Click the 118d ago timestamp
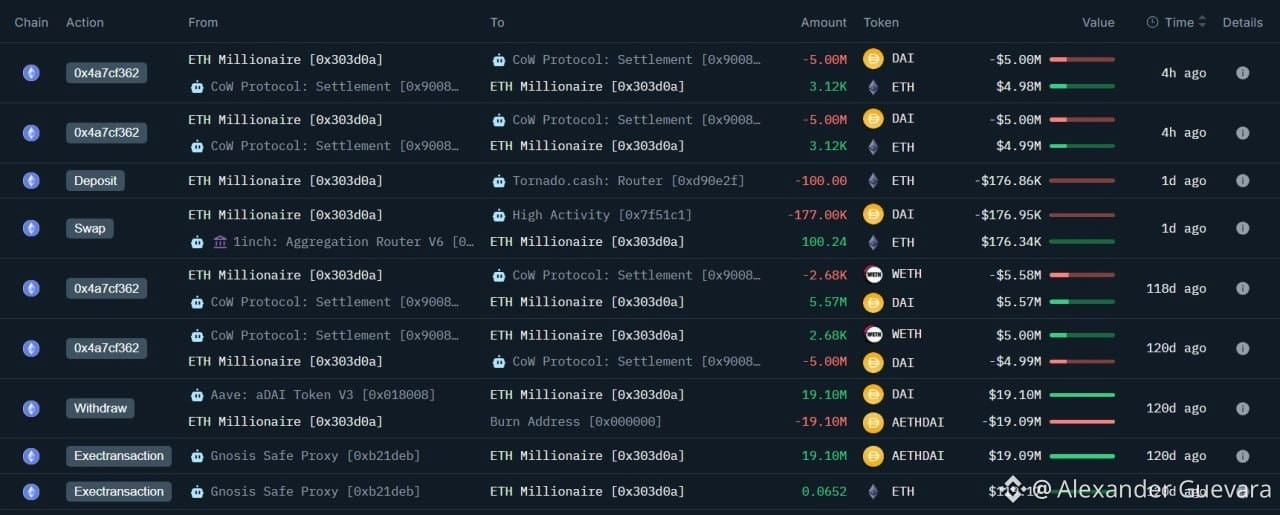Image resolution: width=1280 pixels, height=515 pixels. (1176, 288)
